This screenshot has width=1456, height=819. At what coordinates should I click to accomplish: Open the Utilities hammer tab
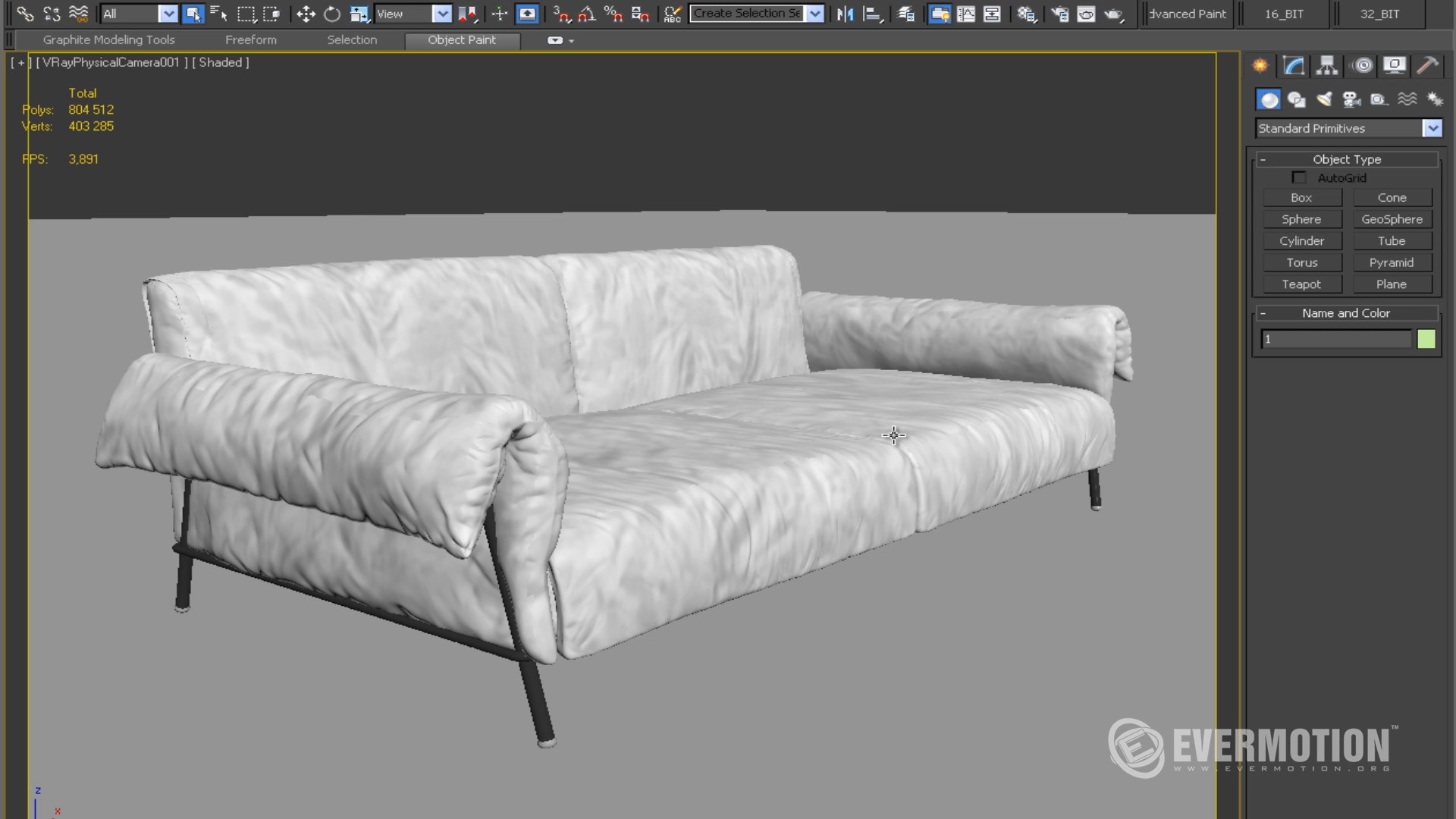(1428, 66)
